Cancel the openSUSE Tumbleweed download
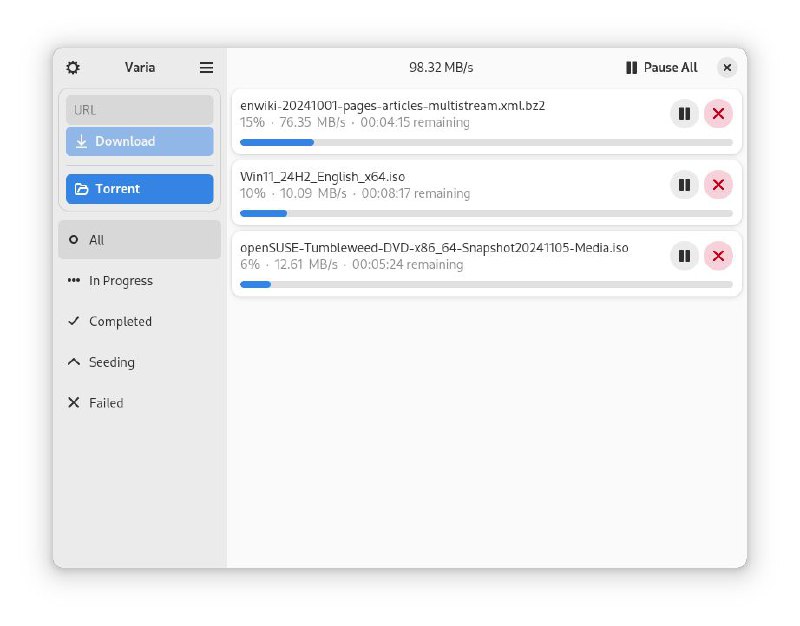Image resolution: width=800 pixels, height=626 pixels. coord(718,256)
